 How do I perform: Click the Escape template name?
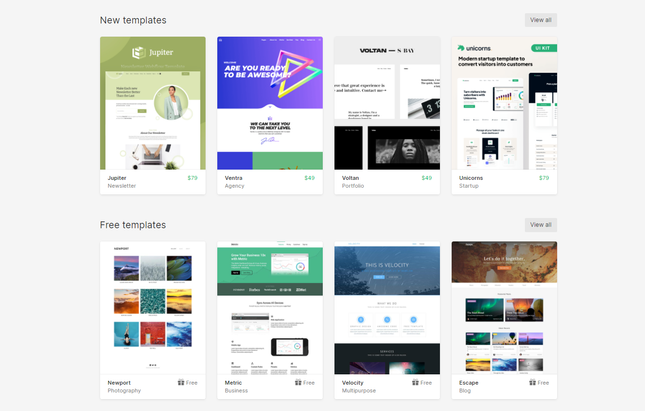click(x=469, y=383)
